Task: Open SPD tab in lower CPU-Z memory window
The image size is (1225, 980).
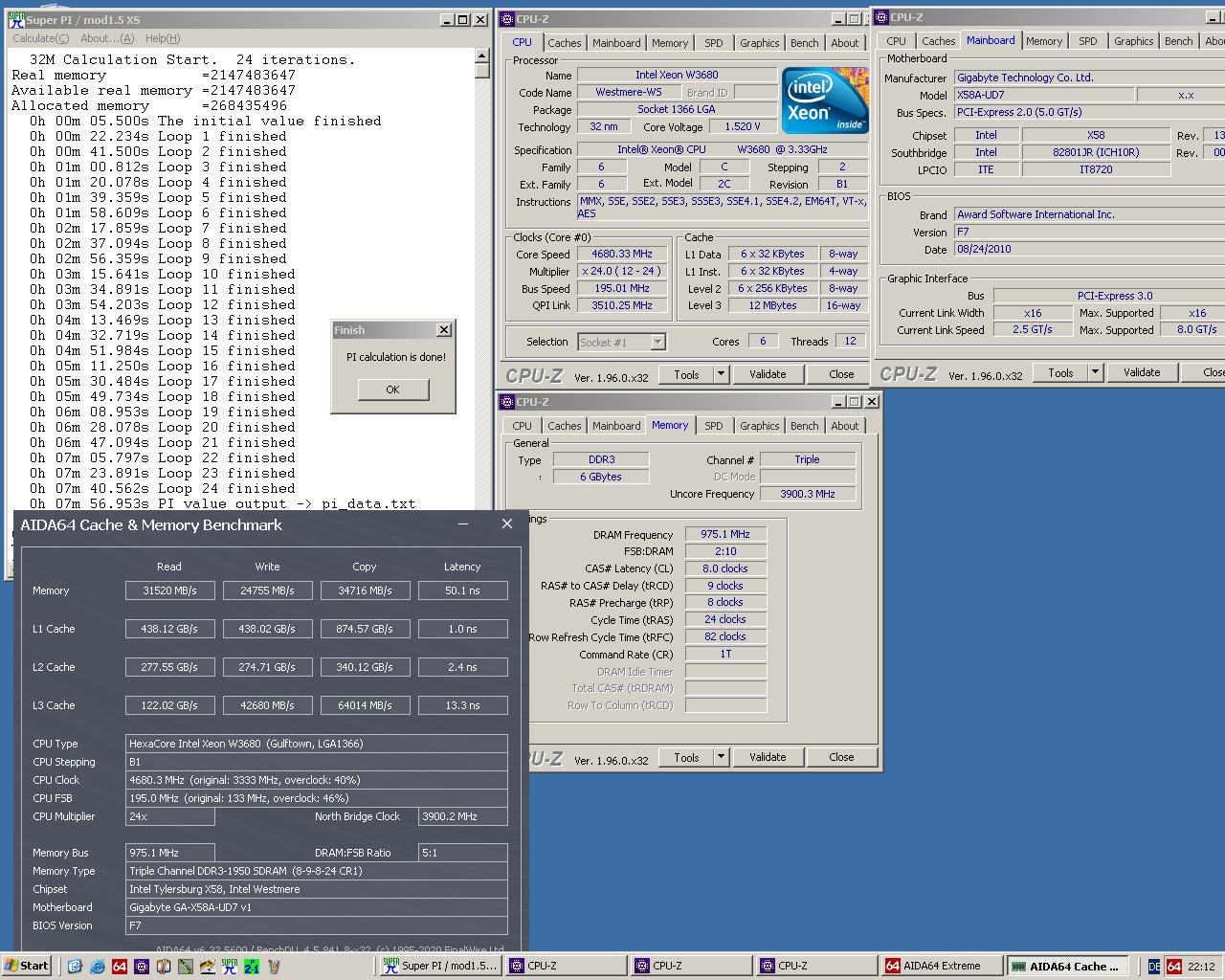Action: click(713, 426)
